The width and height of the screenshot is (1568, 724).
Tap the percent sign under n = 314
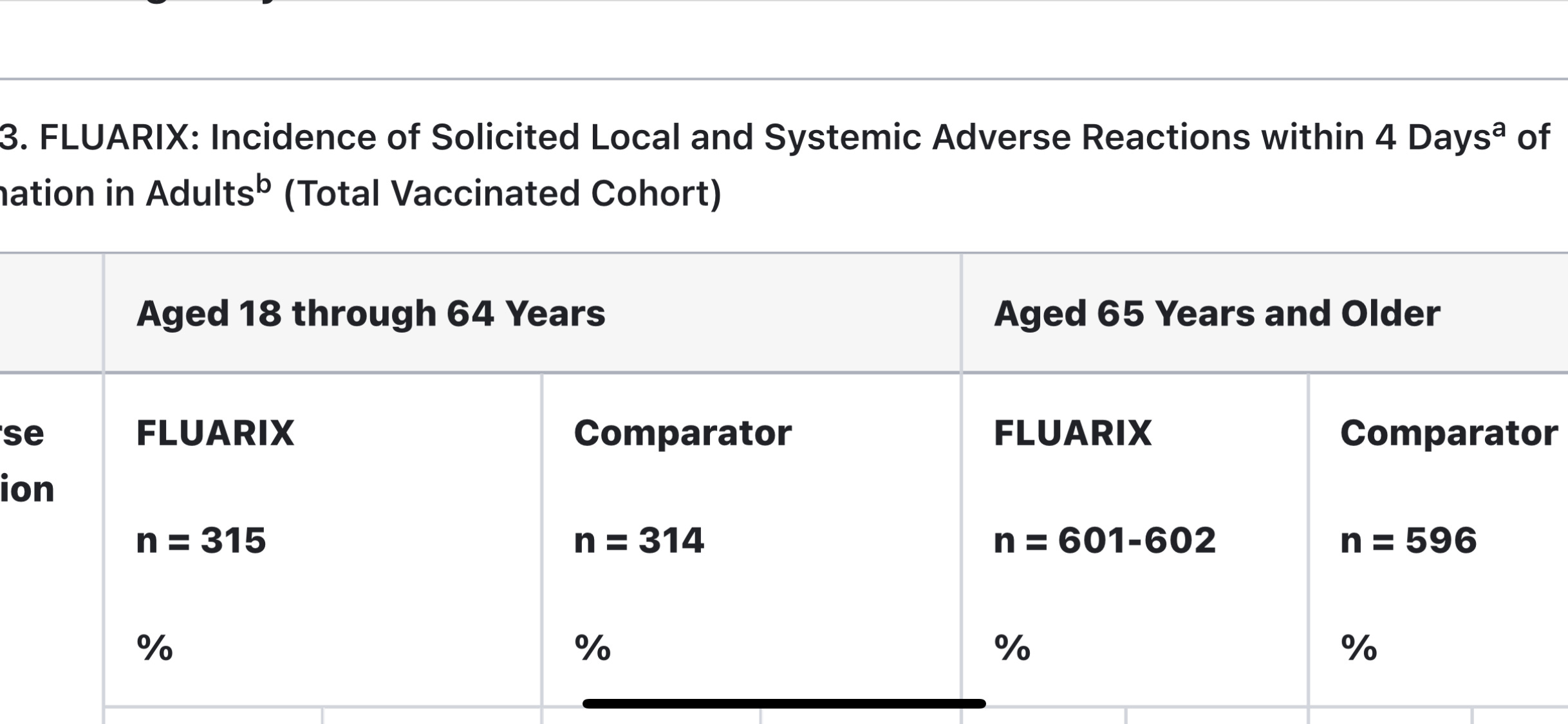tap(592, 647)
